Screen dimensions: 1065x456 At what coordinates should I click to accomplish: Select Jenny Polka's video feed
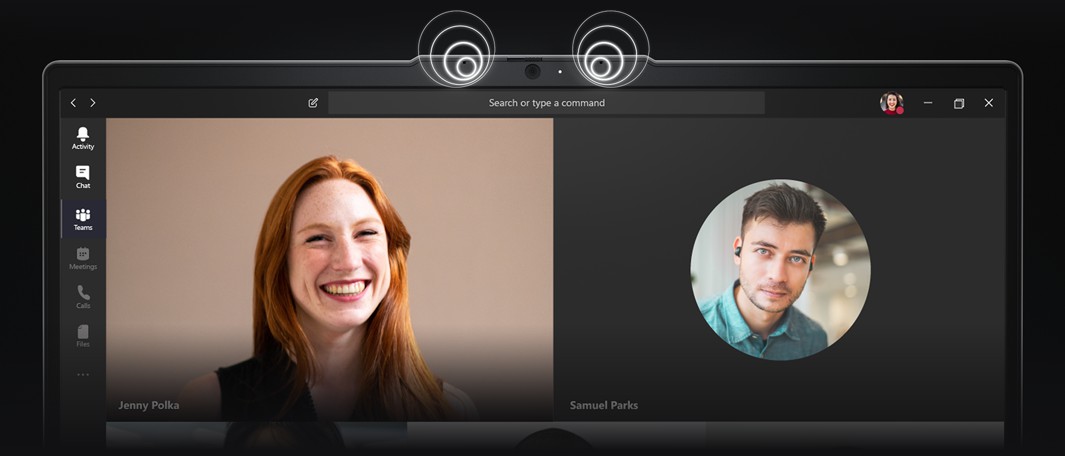click(329, 269)
